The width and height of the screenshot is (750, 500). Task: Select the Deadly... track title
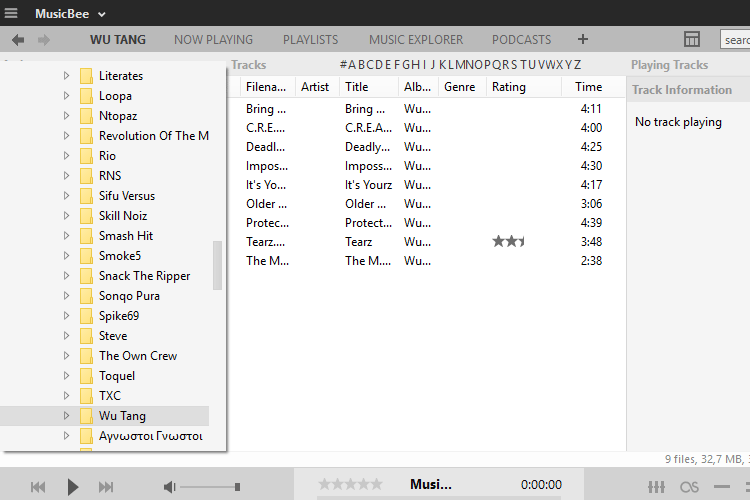coord(367,147)
